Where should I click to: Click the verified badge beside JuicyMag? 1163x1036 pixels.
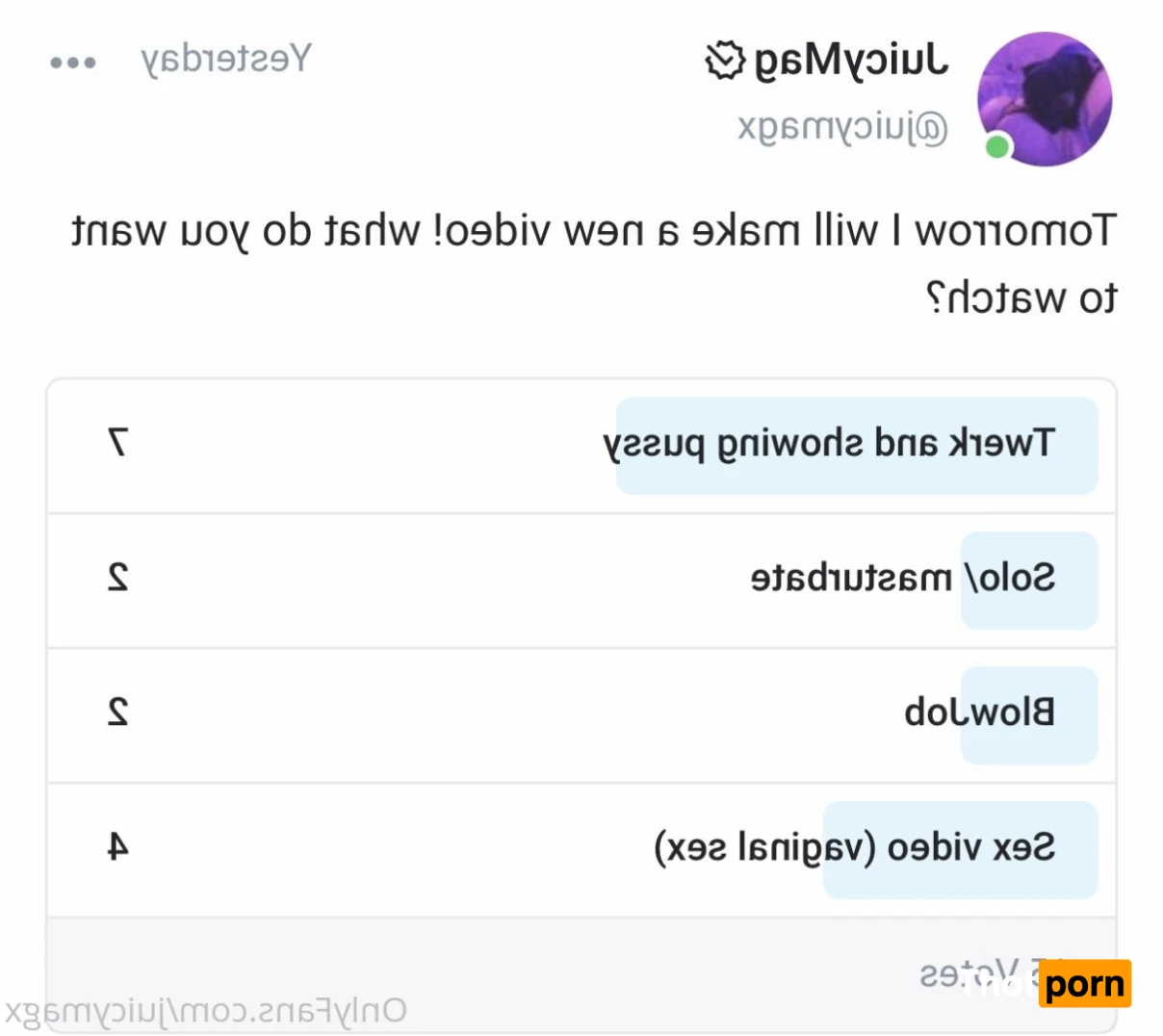[725, 62]
